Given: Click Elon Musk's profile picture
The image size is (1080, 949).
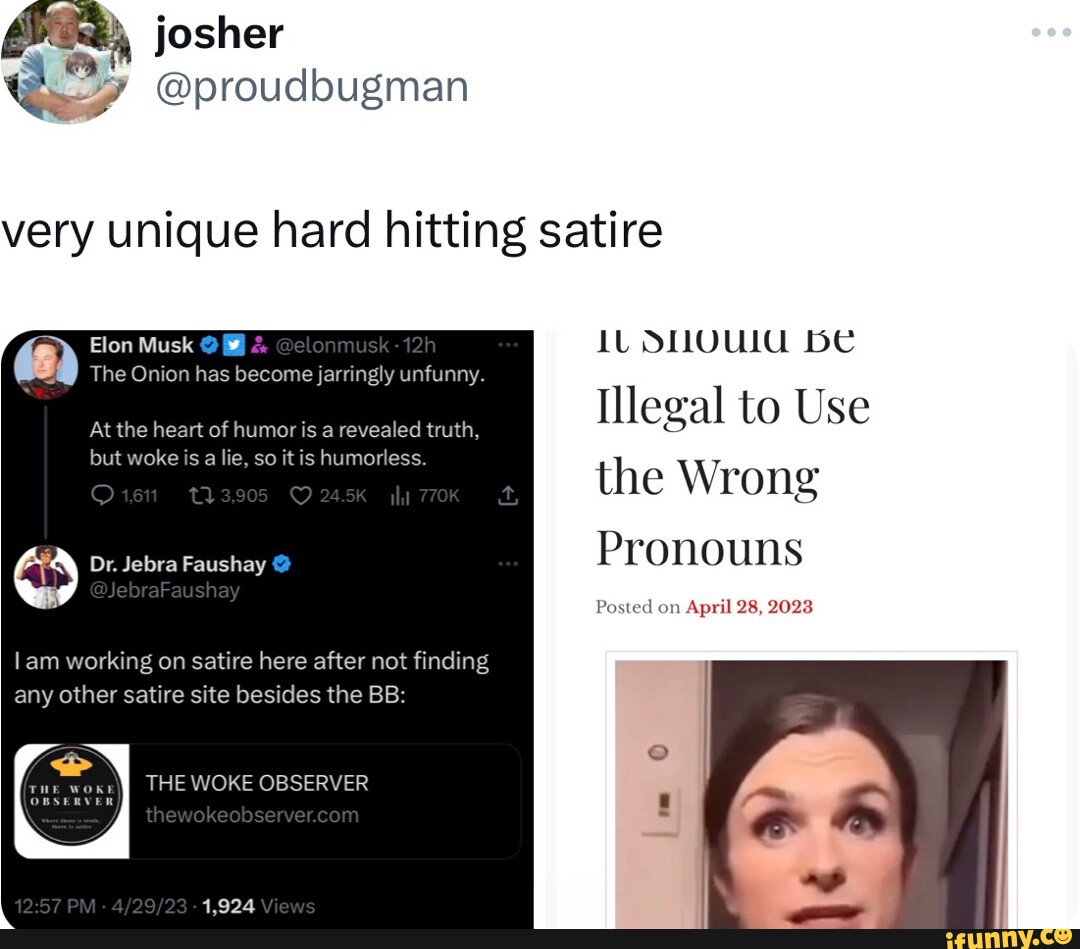Looking at the screenshot, I should pos(46,367).
